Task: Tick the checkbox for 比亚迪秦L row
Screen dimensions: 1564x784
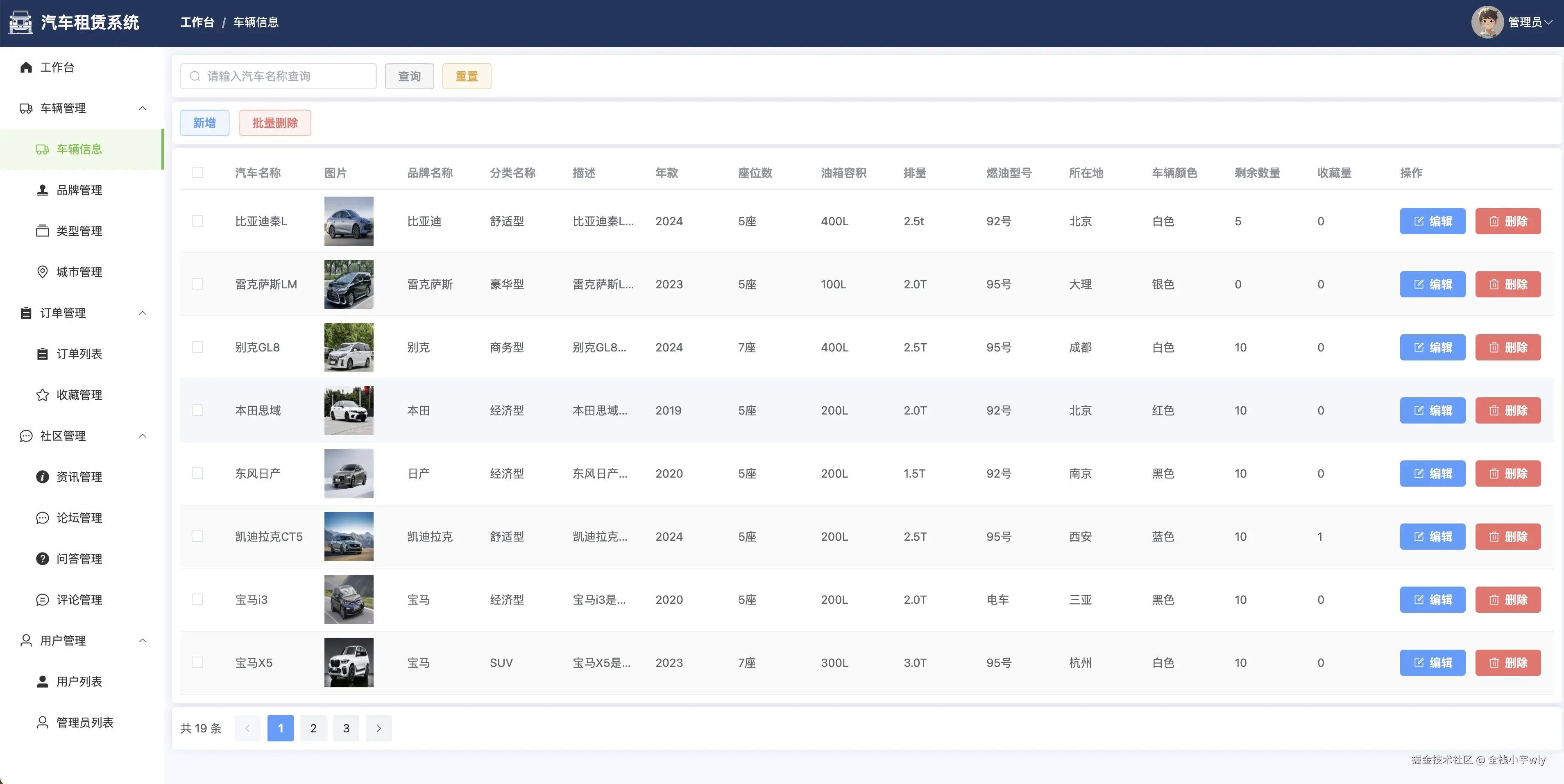Action: pyautogui.click(x=197, y=221)
